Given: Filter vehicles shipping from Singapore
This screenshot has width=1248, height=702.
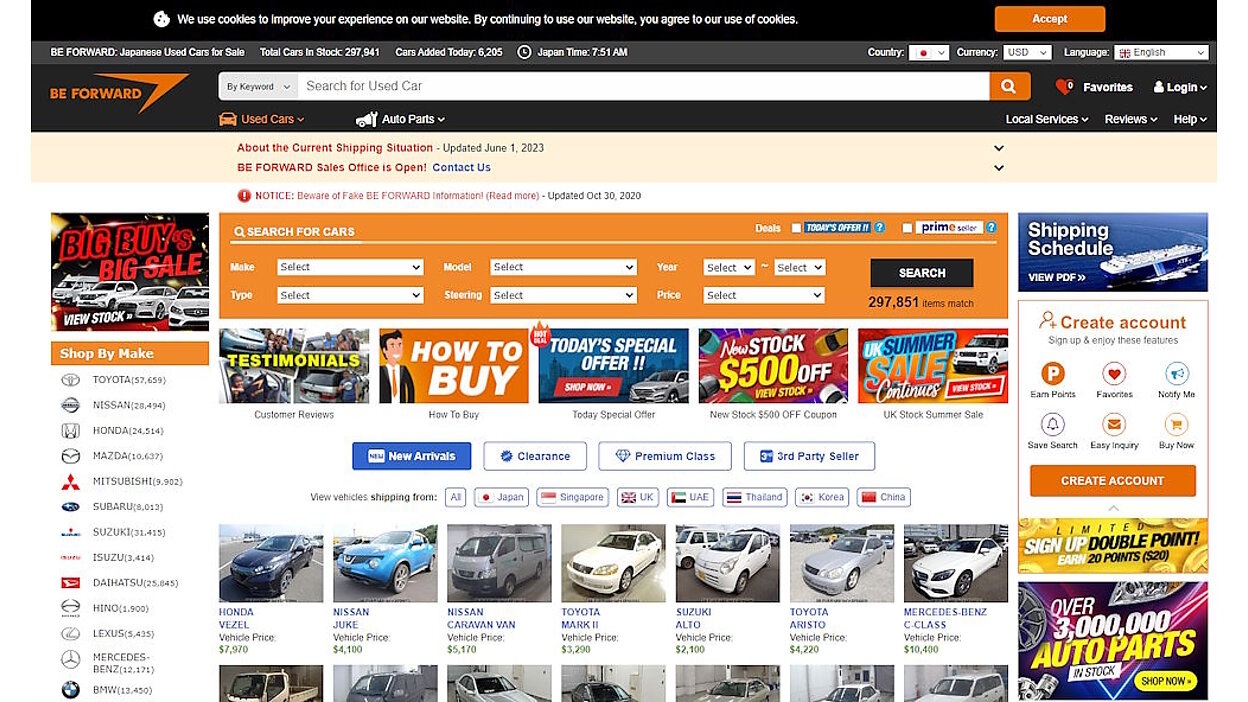Looking at the screenshot, I should (573, 497).
